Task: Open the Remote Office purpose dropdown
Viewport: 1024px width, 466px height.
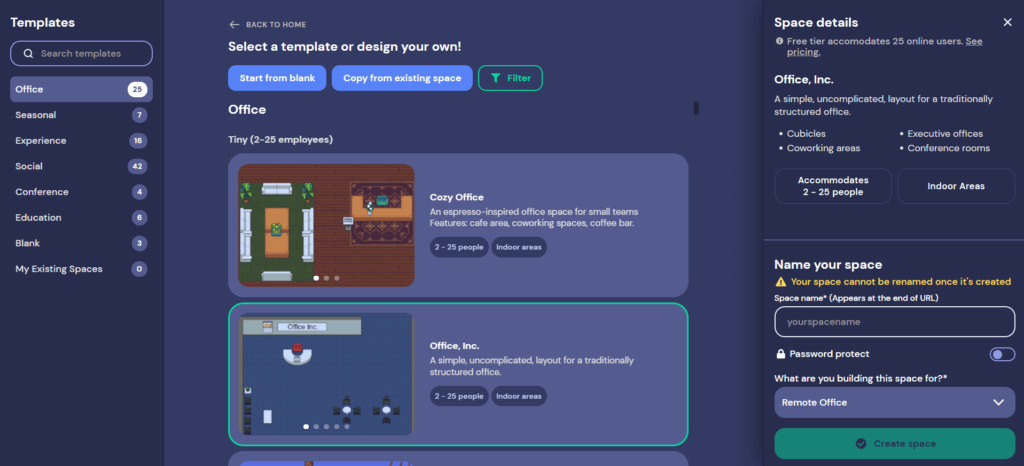Action: [x=895, y=403]
